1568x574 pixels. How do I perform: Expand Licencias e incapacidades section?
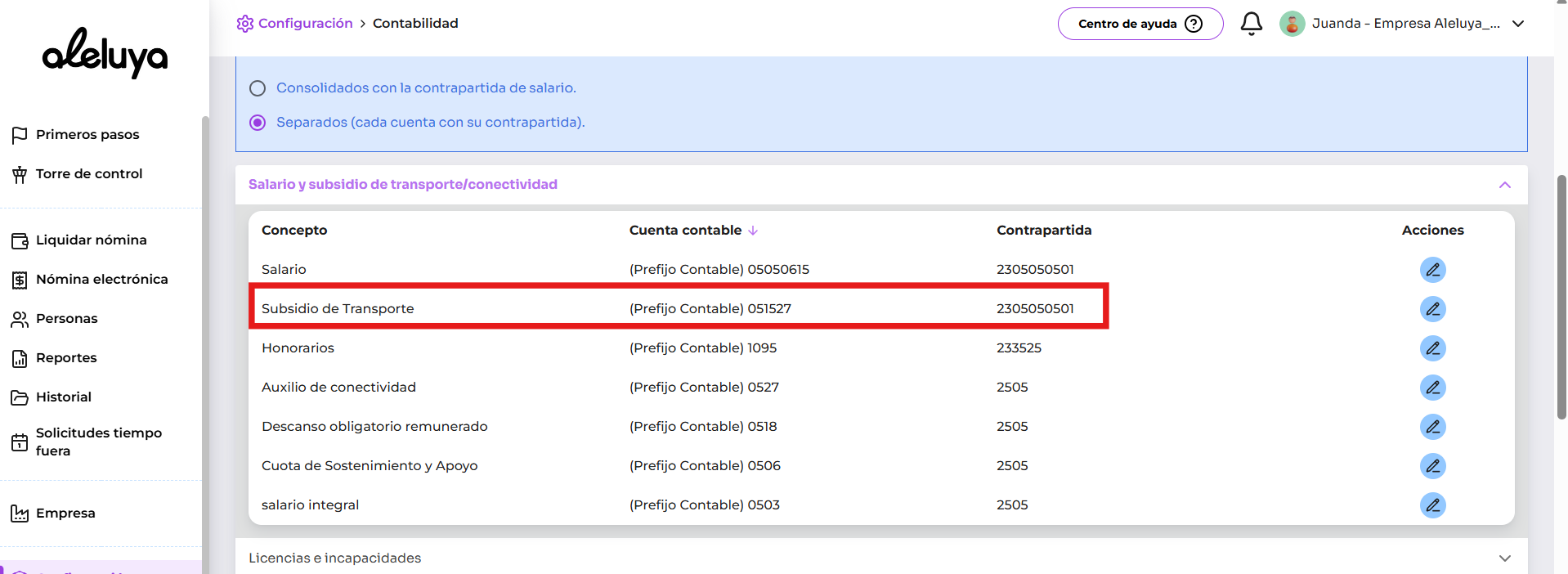click(1504, 558)
